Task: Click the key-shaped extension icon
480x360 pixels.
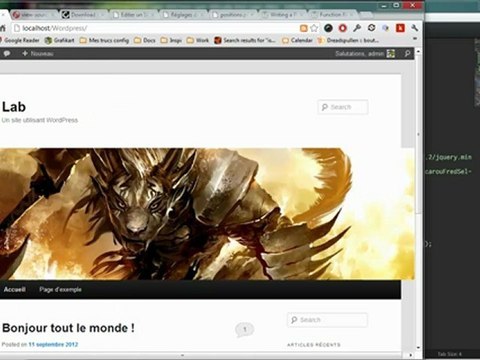Action: (x=357, y=28)
